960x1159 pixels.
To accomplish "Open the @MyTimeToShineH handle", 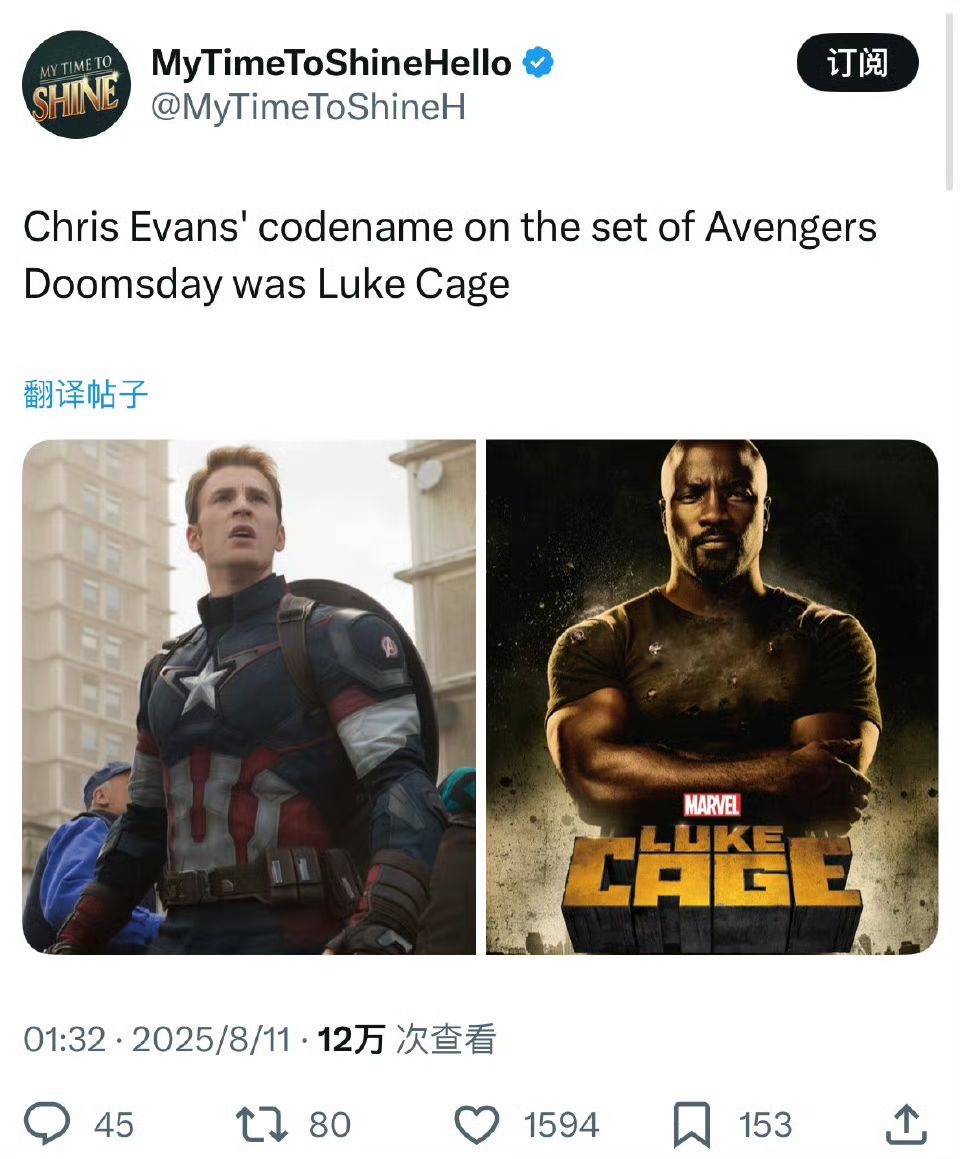I will 308,107.
